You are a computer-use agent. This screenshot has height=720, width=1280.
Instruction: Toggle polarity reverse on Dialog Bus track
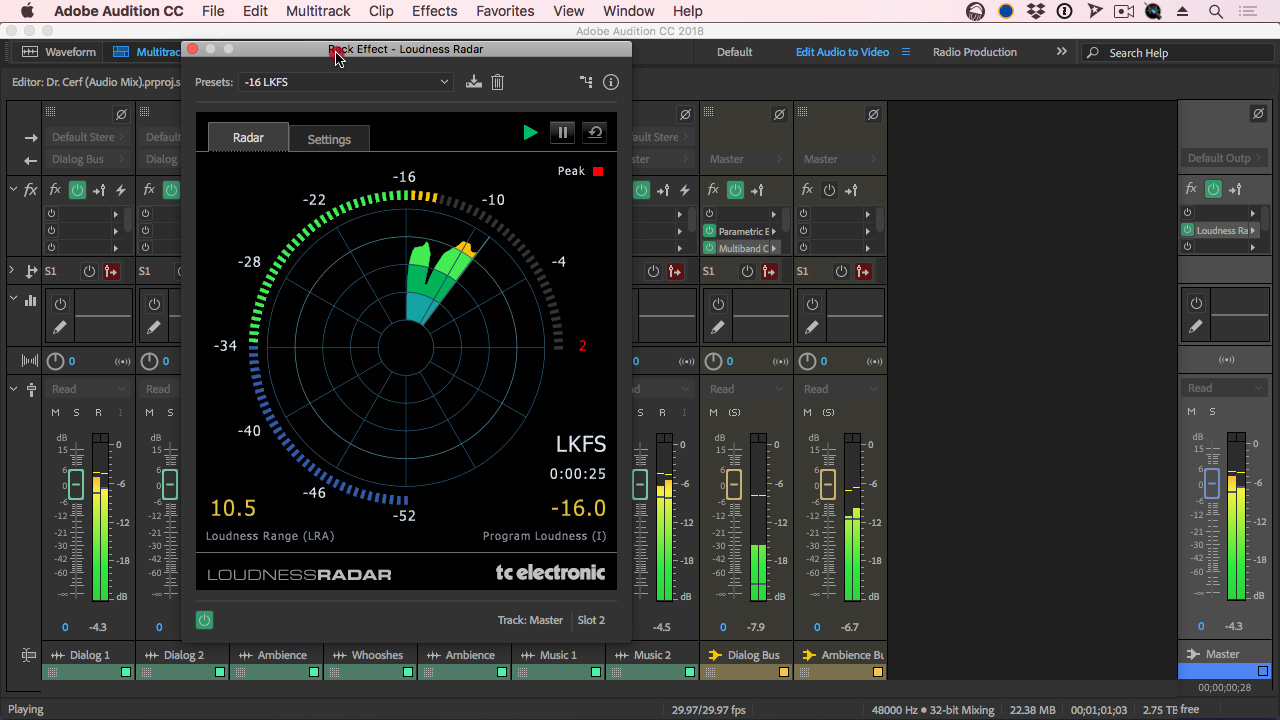coord(779,114)
